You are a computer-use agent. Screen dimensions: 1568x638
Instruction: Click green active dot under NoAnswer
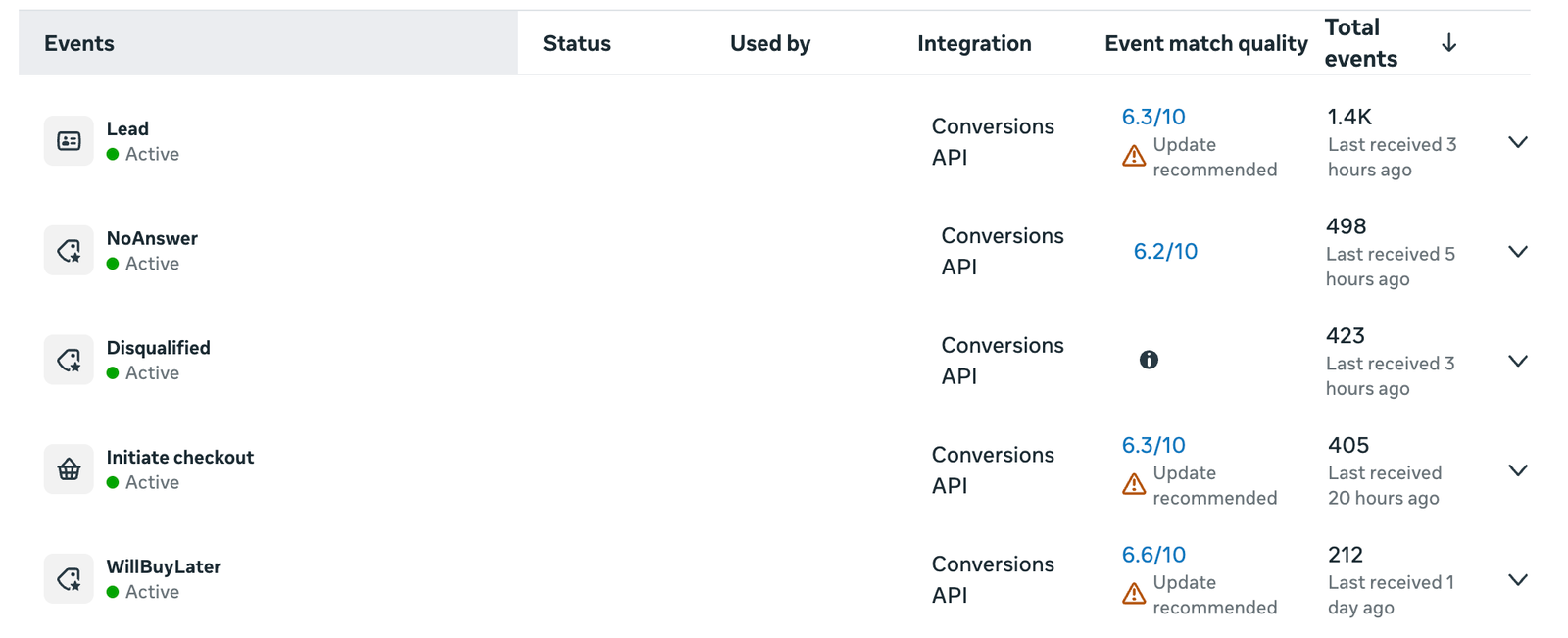click(x=113, y=264)
